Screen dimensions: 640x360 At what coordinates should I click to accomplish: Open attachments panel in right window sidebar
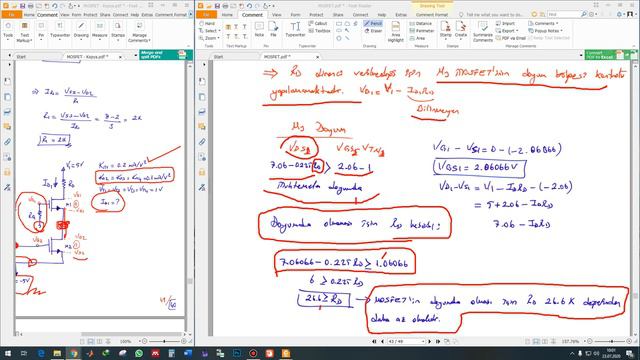202,142
